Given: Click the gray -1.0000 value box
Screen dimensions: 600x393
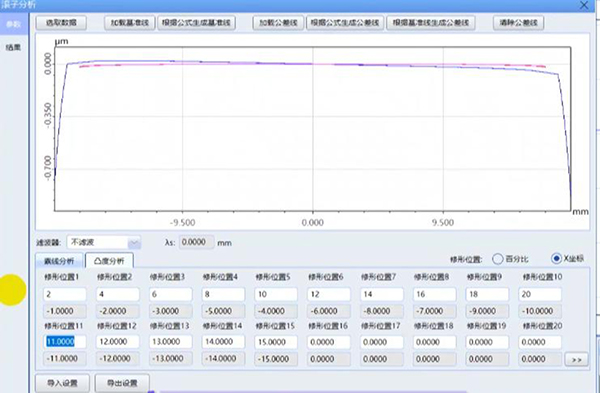Looking at the screenshot, I should point(65,311).
